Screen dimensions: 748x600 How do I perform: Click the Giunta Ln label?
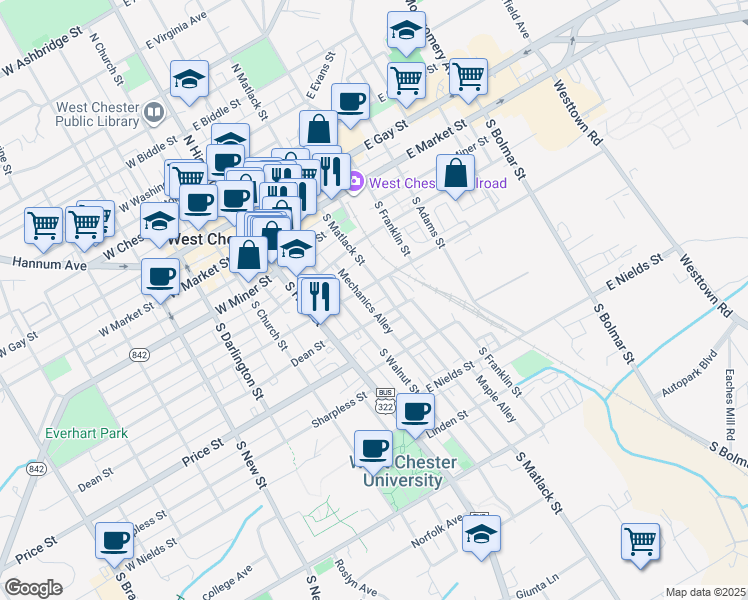click(x=537, y=586)
